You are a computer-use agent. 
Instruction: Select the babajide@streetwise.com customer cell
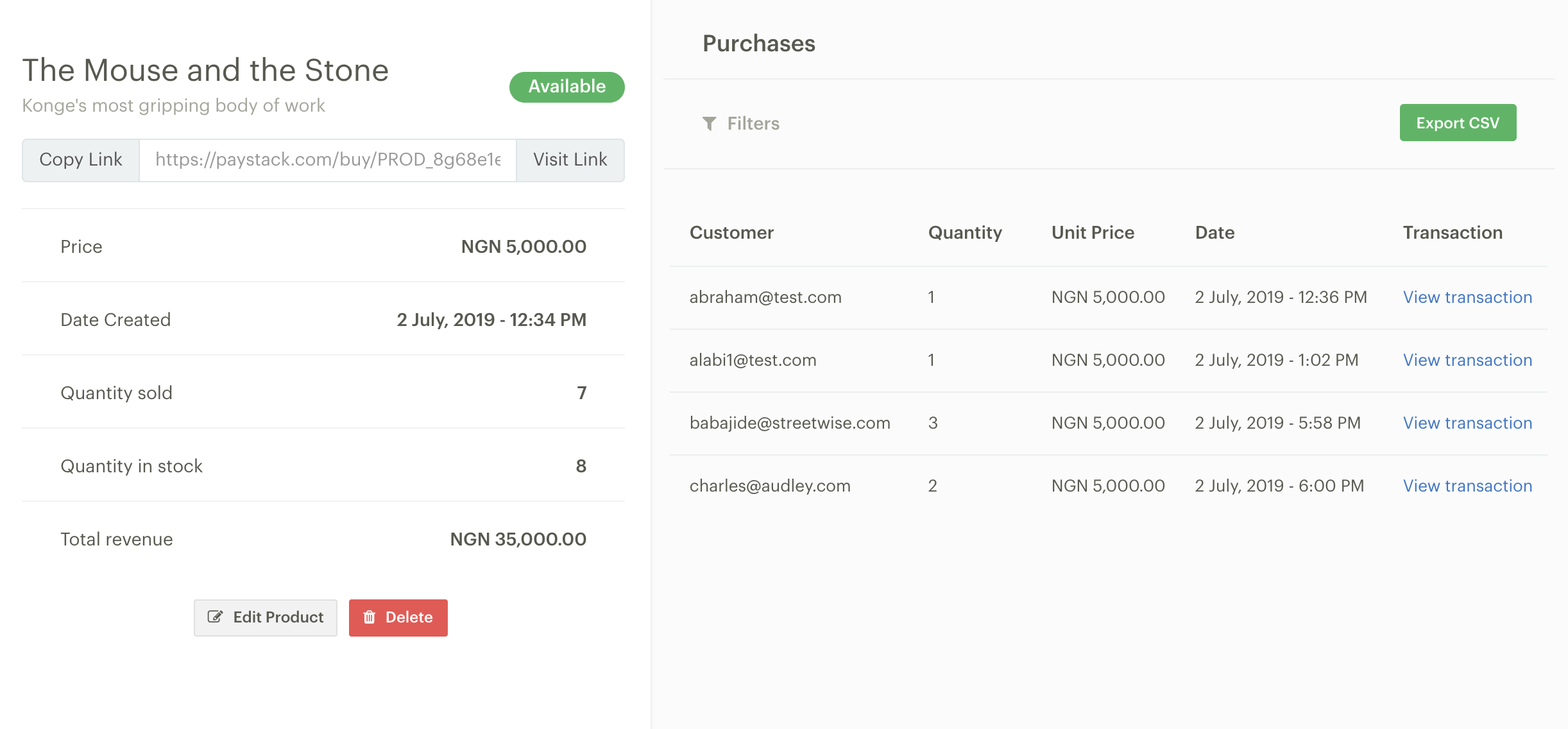(x=790, y=423)
